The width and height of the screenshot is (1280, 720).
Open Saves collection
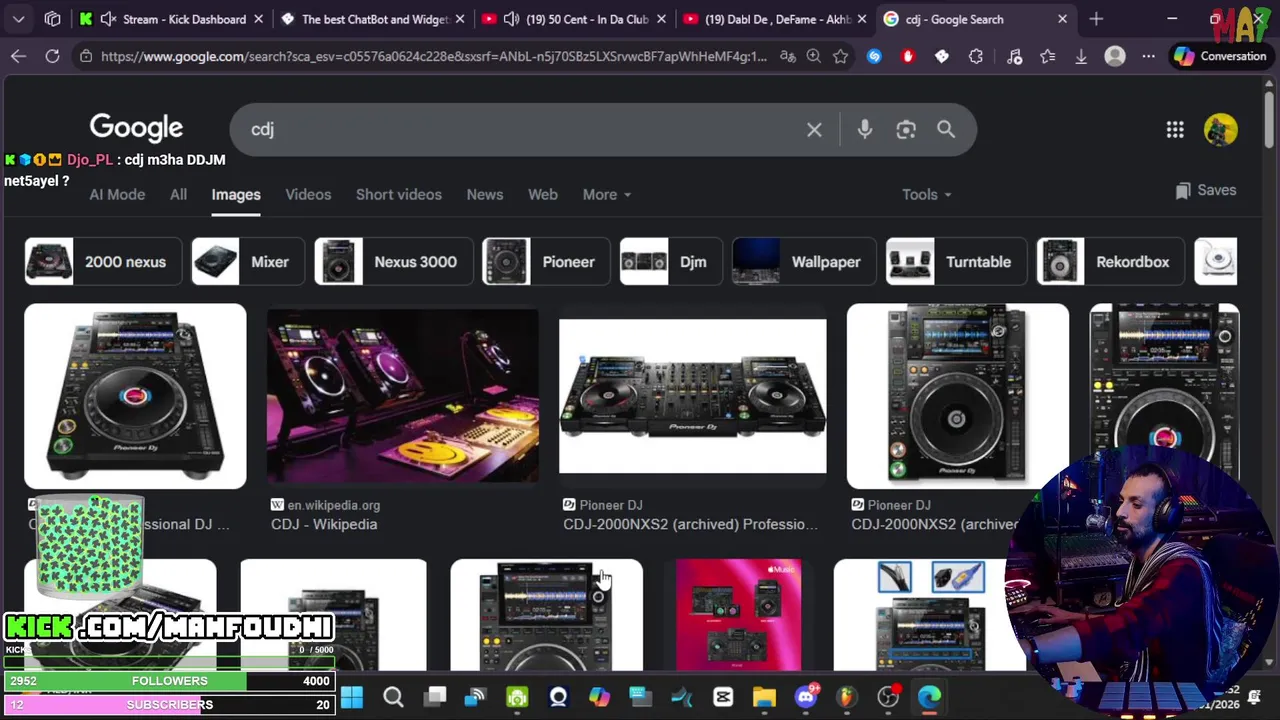[x=1206, y=190]
